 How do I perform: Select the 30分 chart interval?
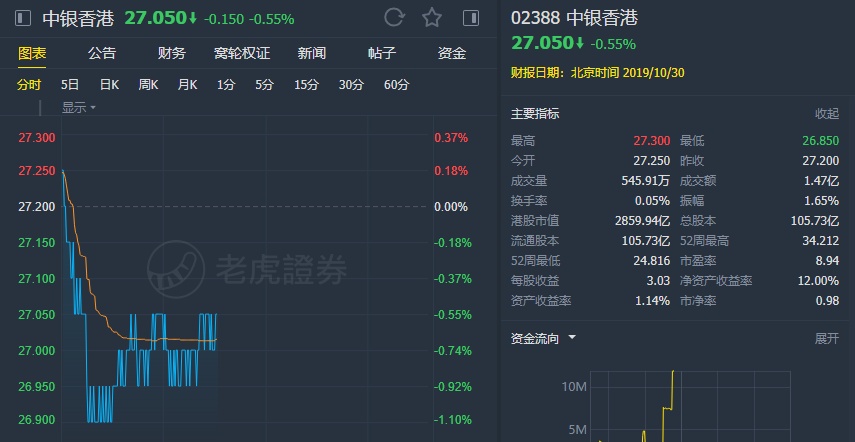[351, 85]
